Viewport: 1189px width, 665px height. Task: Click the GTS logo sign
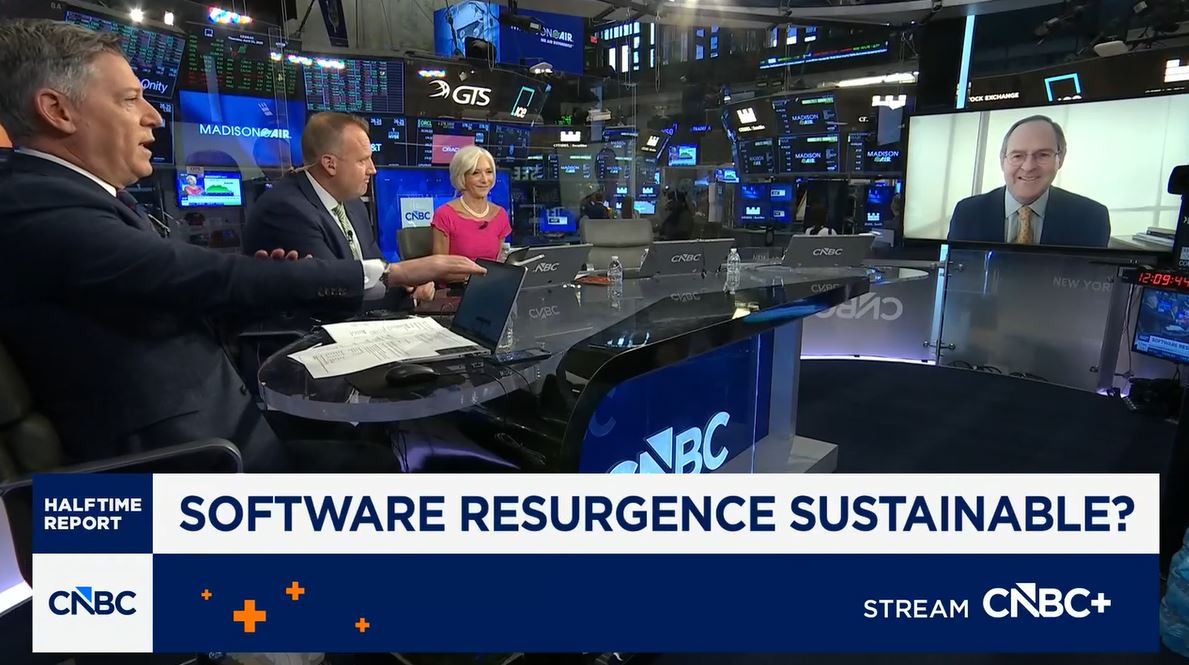coord(460,93)
